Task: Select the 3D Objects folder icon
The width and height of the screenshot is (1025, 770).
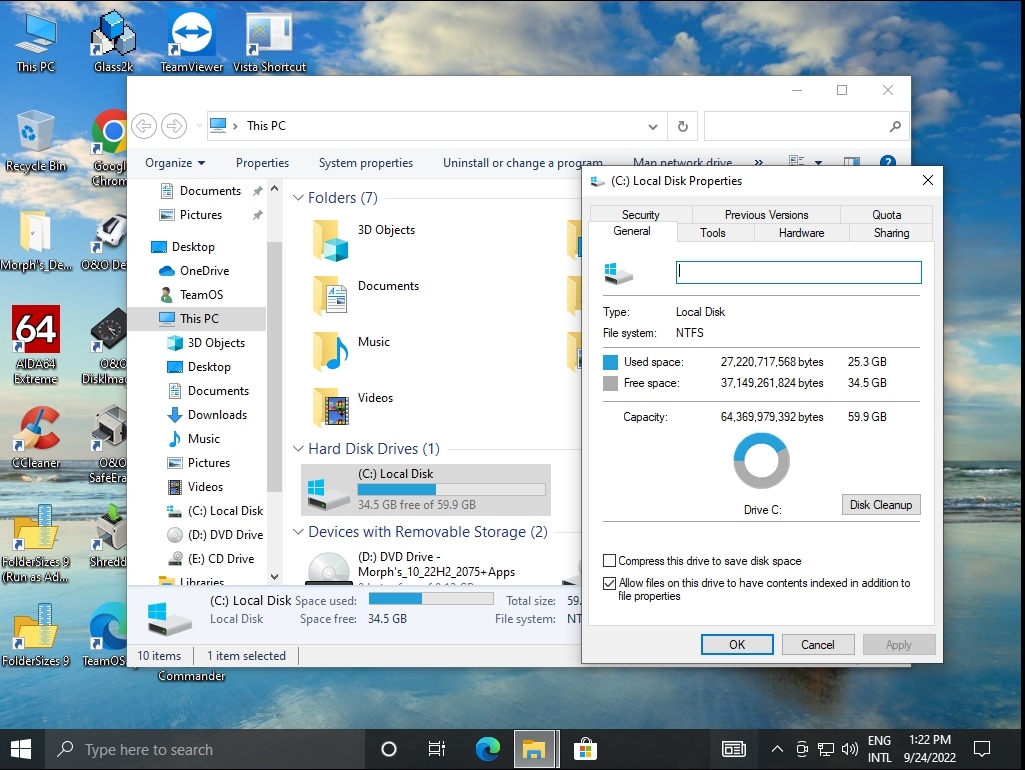Action: coord(330,241)
